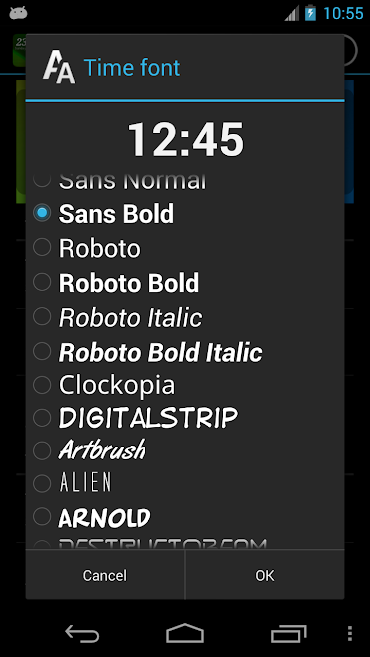The image size is (370, 657).
Task: Tap the signal strength status icon
Action: (x=292, y=13)
